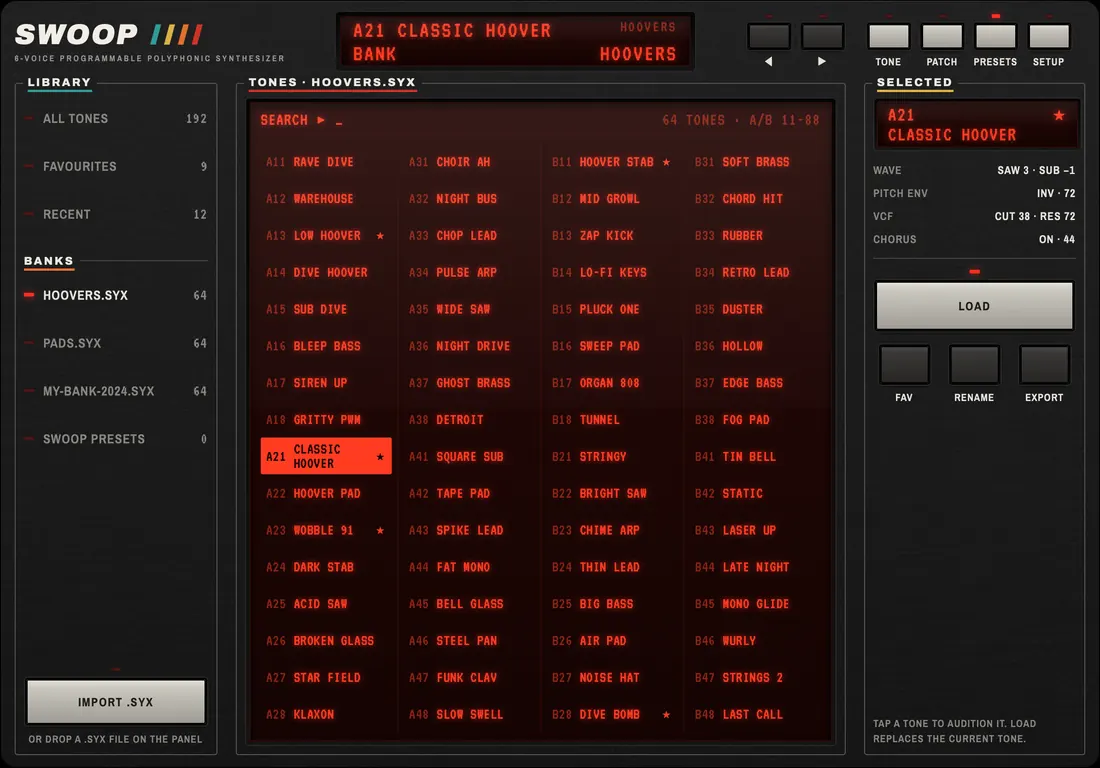Open the SETUP mode button

click(x=1049, y=36)
